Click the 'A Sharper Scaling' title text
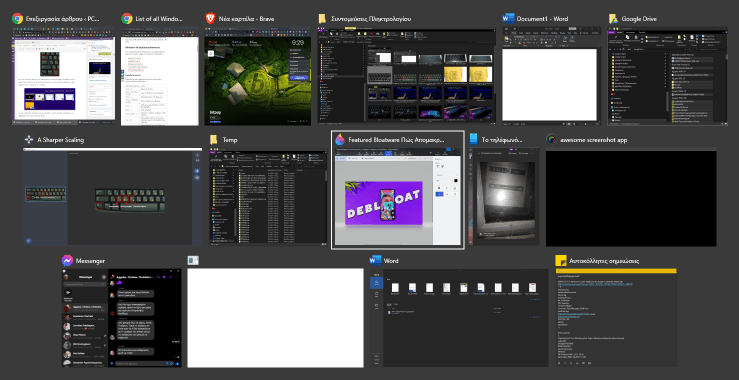739x380 pixels. [61, 140]
